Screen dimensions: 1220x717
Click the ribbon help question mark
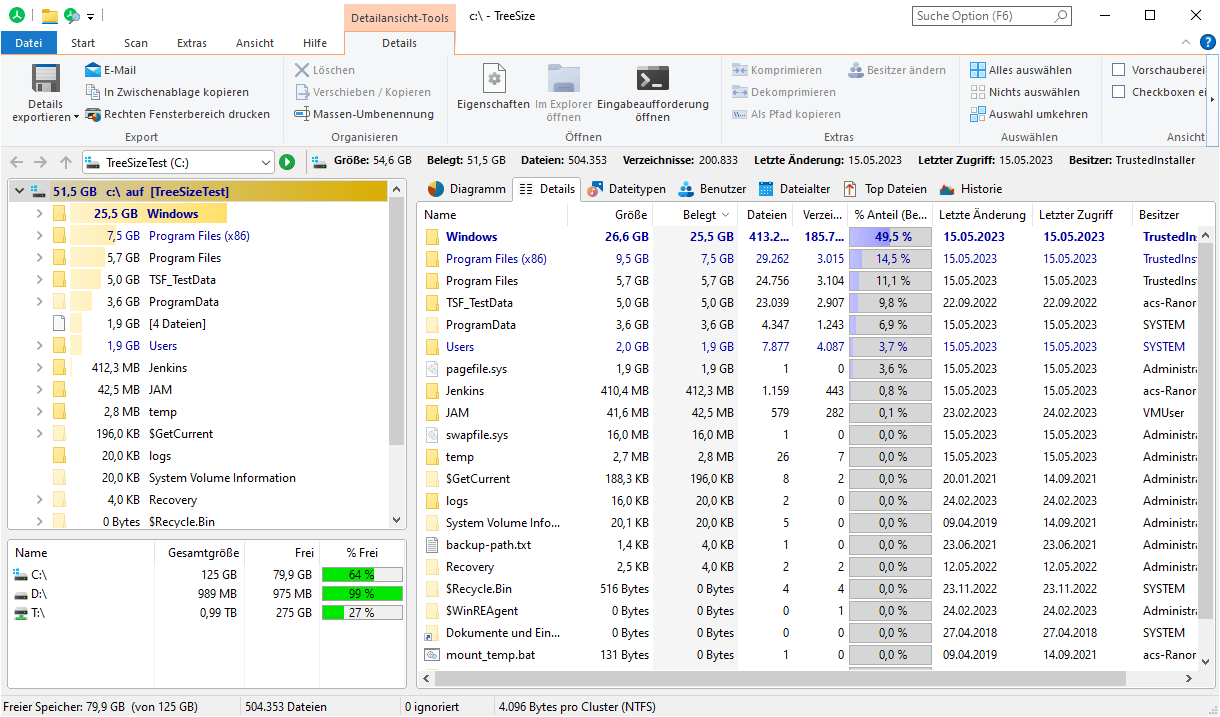tap(1209, 43)
